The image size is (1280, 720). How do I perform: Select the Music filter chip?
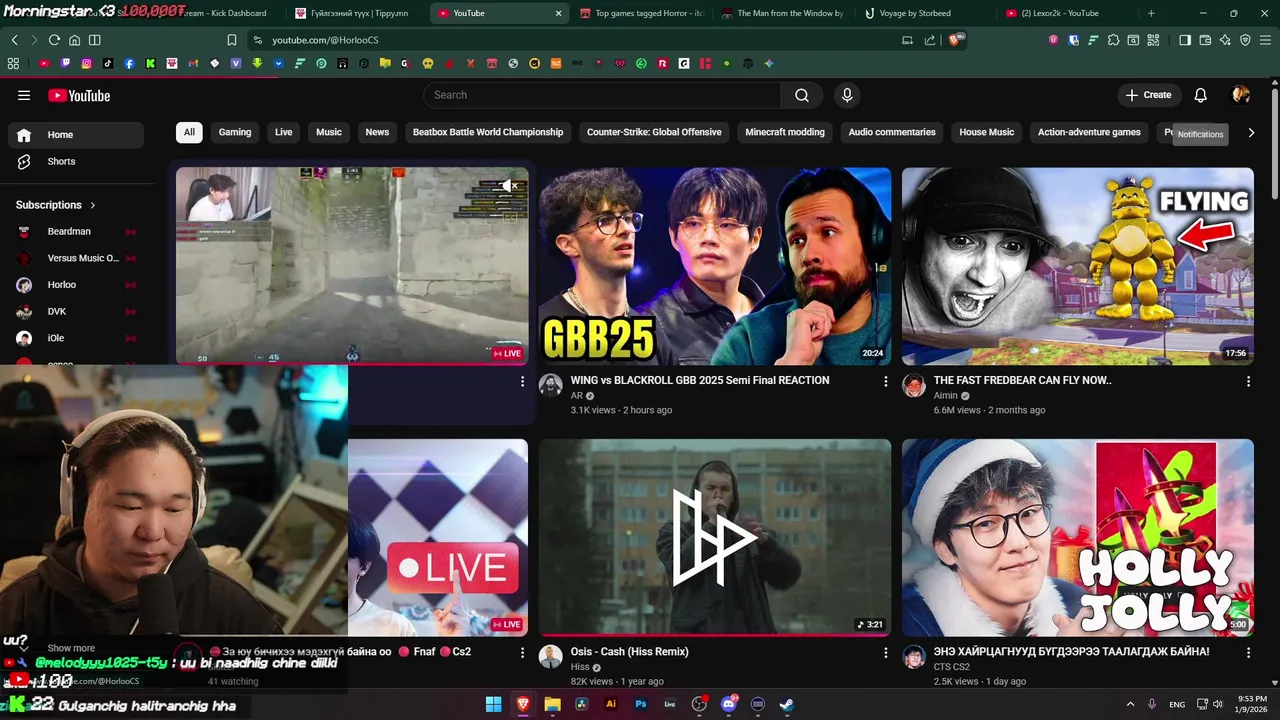click(329, 132)
